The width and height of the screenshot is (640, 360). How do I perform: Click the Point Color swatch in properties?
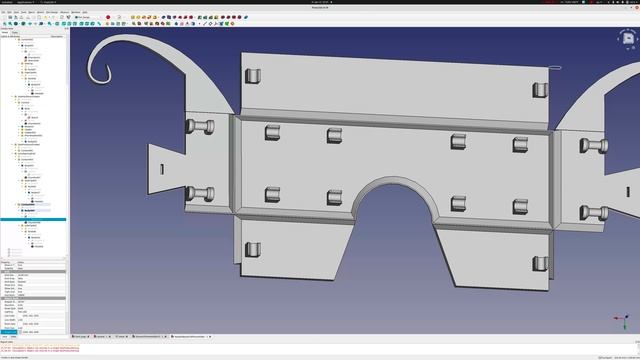tap(20, 324)
